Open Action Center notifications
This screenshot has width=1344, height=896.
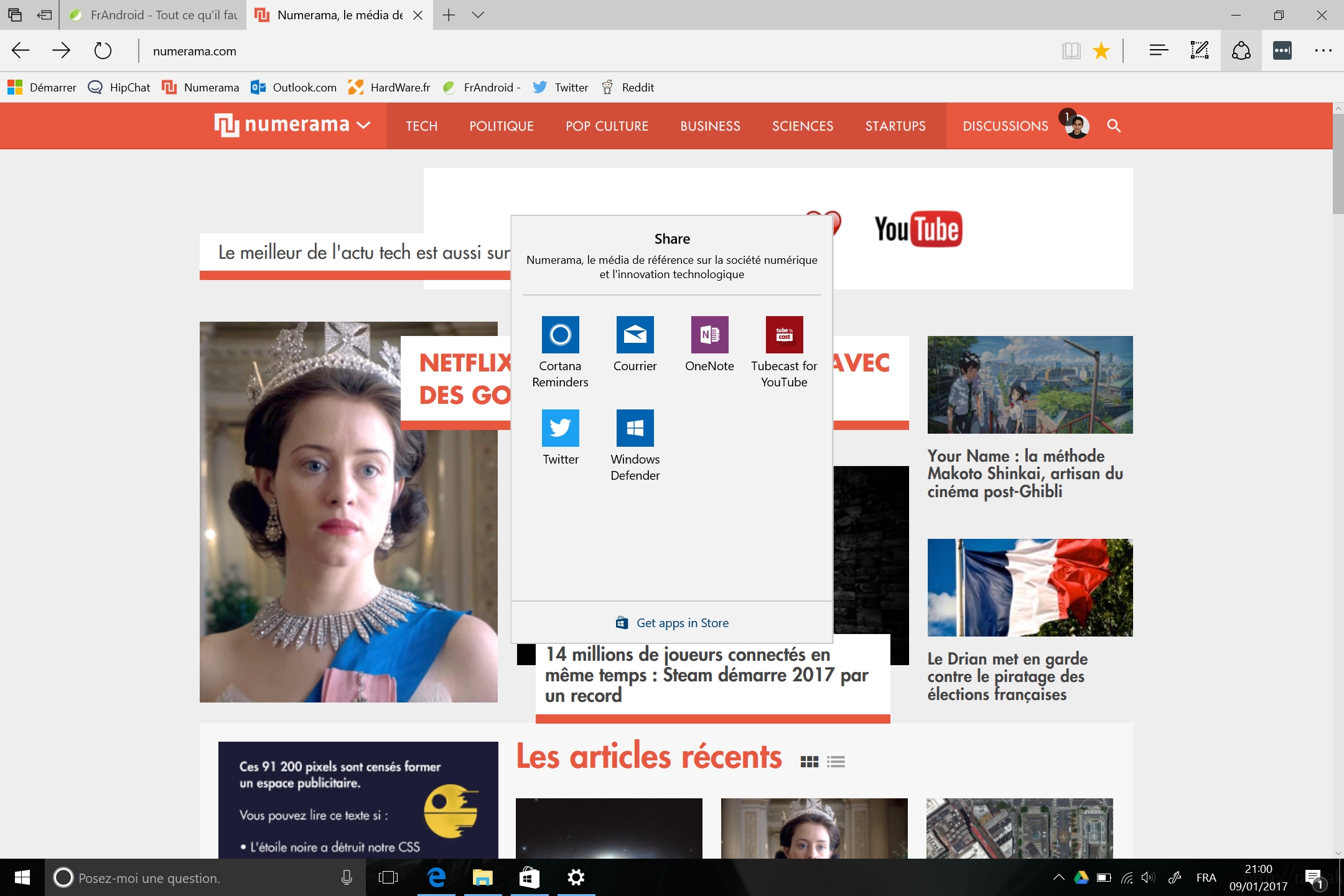click(x=1314, y=878)
